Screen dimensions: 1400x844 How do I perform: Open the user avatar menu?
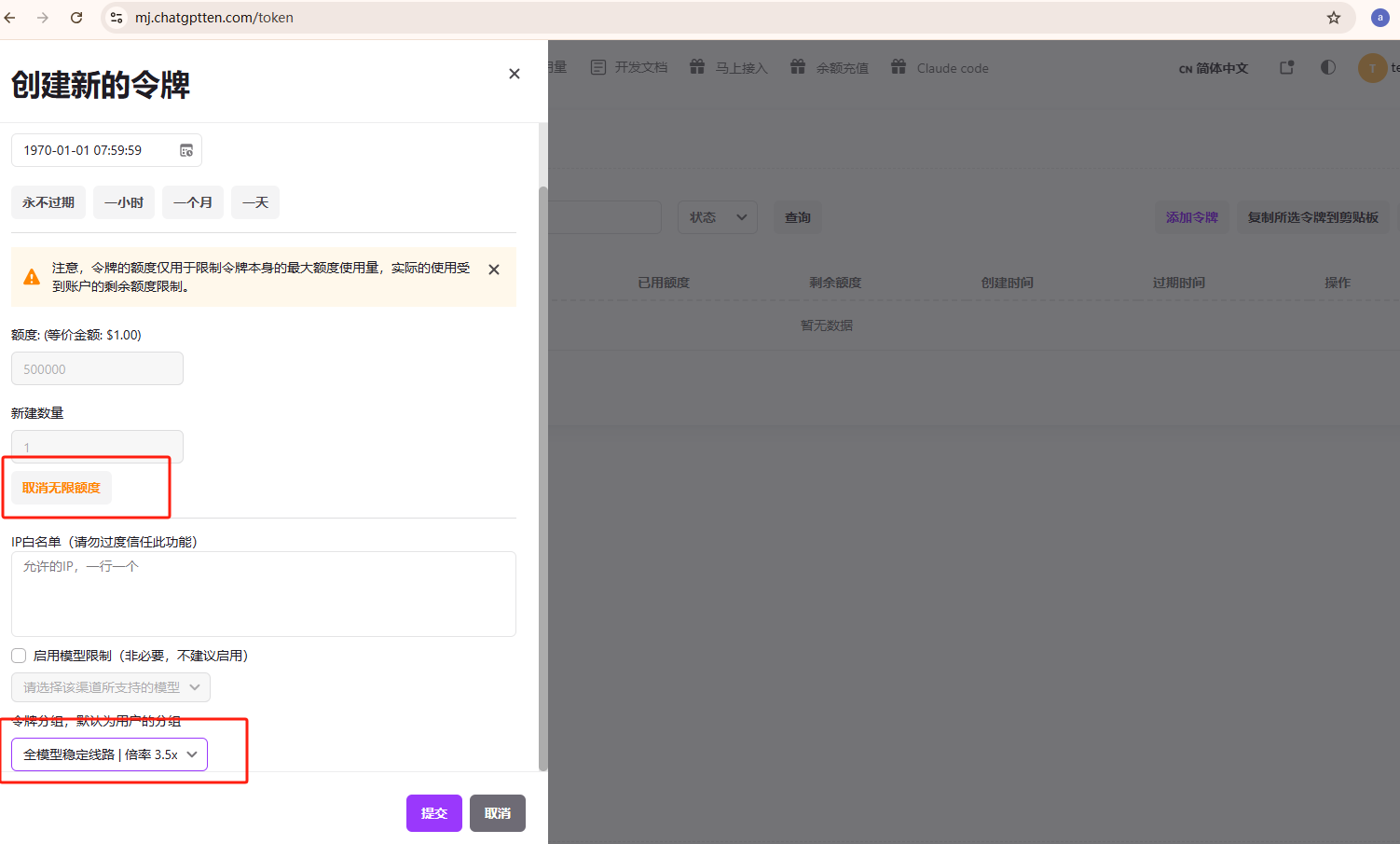[x=1372, y=67]
